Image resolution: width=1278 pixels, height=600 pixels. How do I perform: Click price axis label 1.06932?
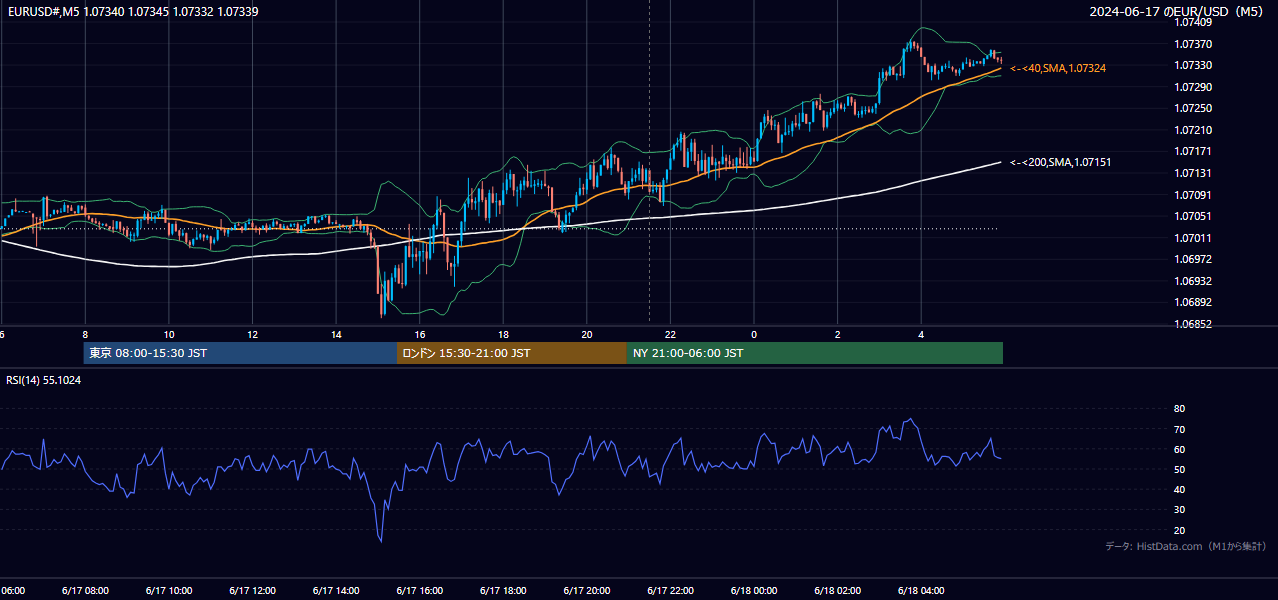pos(1192,281)
